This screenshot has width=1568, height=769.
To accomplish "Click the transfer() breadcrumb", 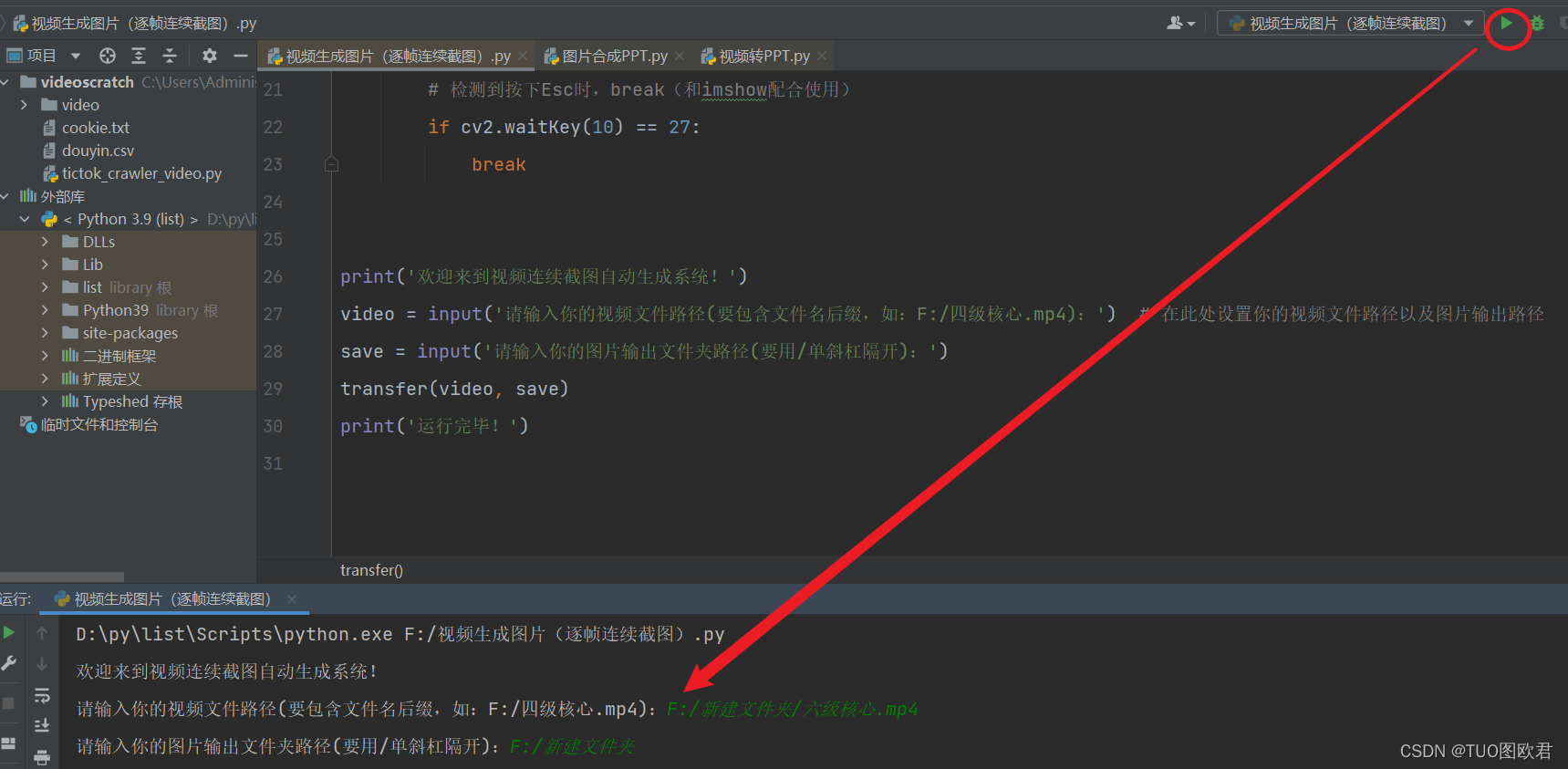I will coord(371,570).
